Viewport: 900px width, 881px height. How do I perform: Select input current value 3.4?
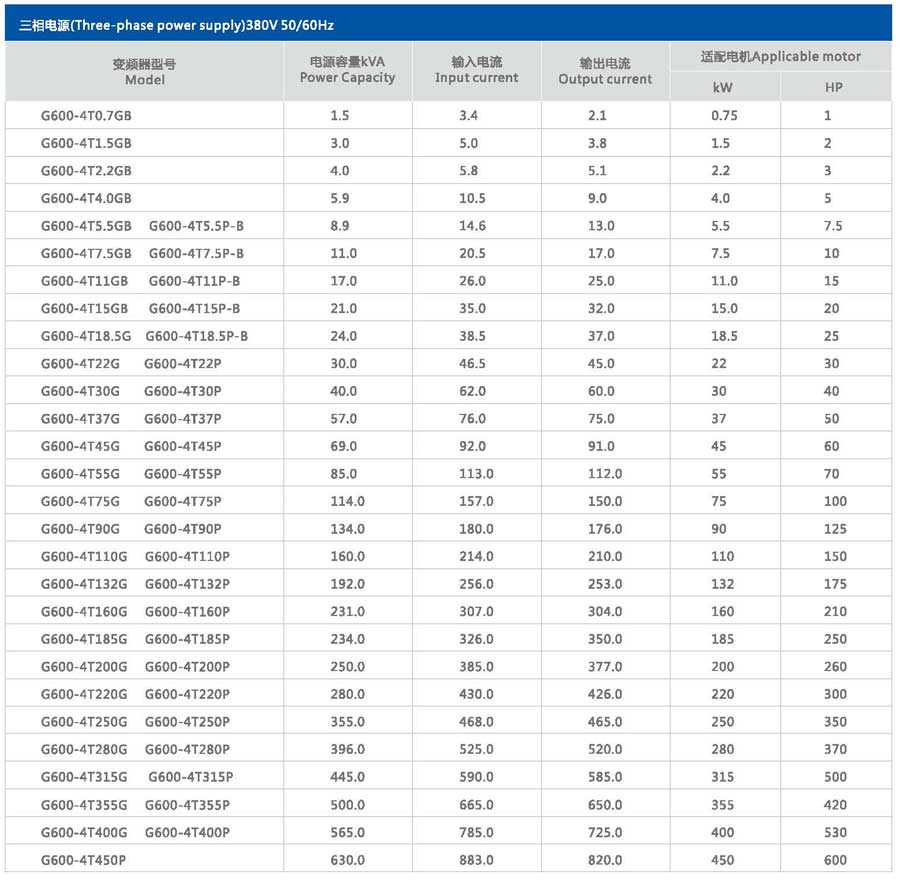(x=468, y=115)
